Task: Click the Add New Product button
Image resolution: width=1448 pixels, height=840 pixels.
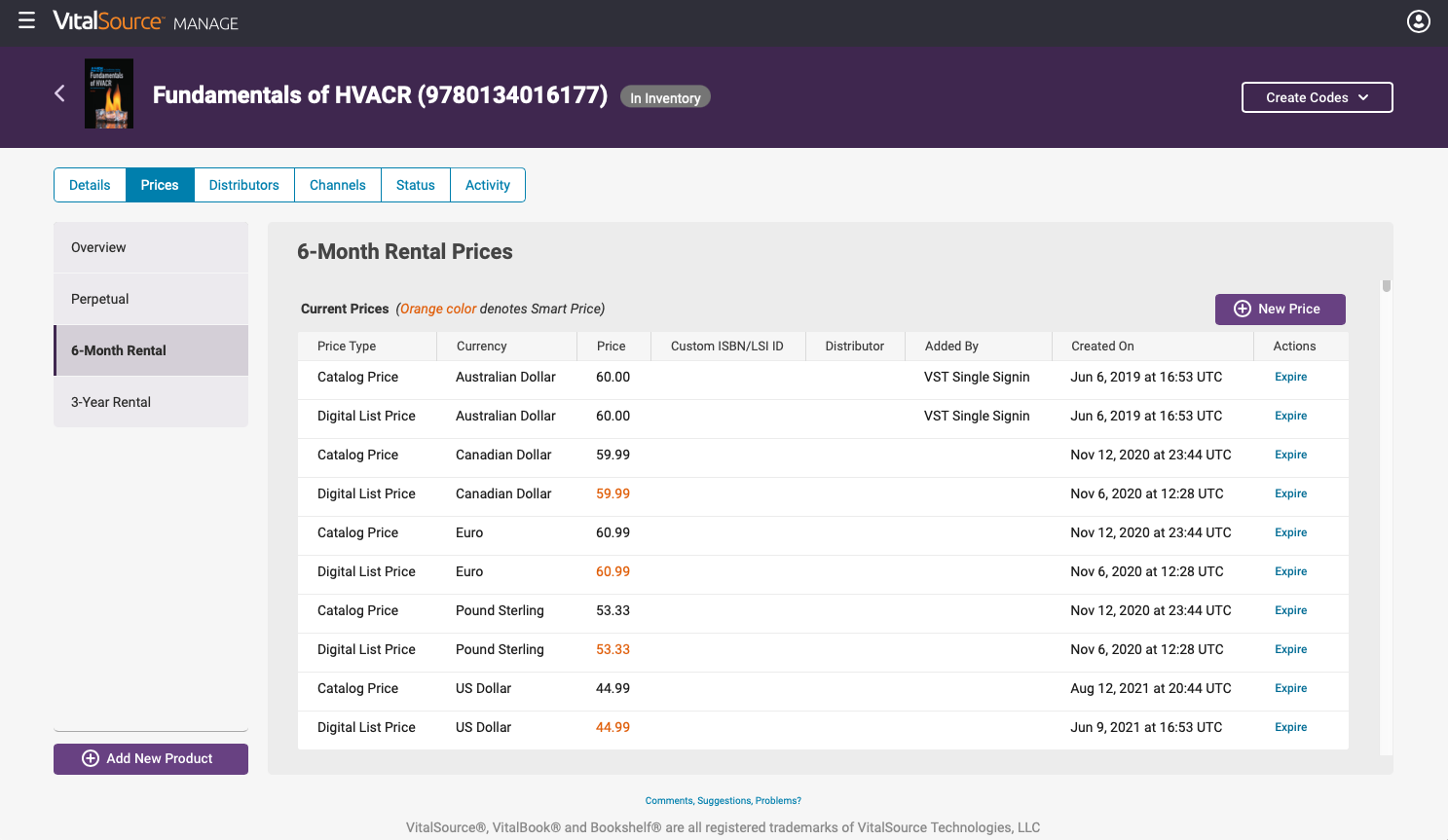Action: point(151,759)
